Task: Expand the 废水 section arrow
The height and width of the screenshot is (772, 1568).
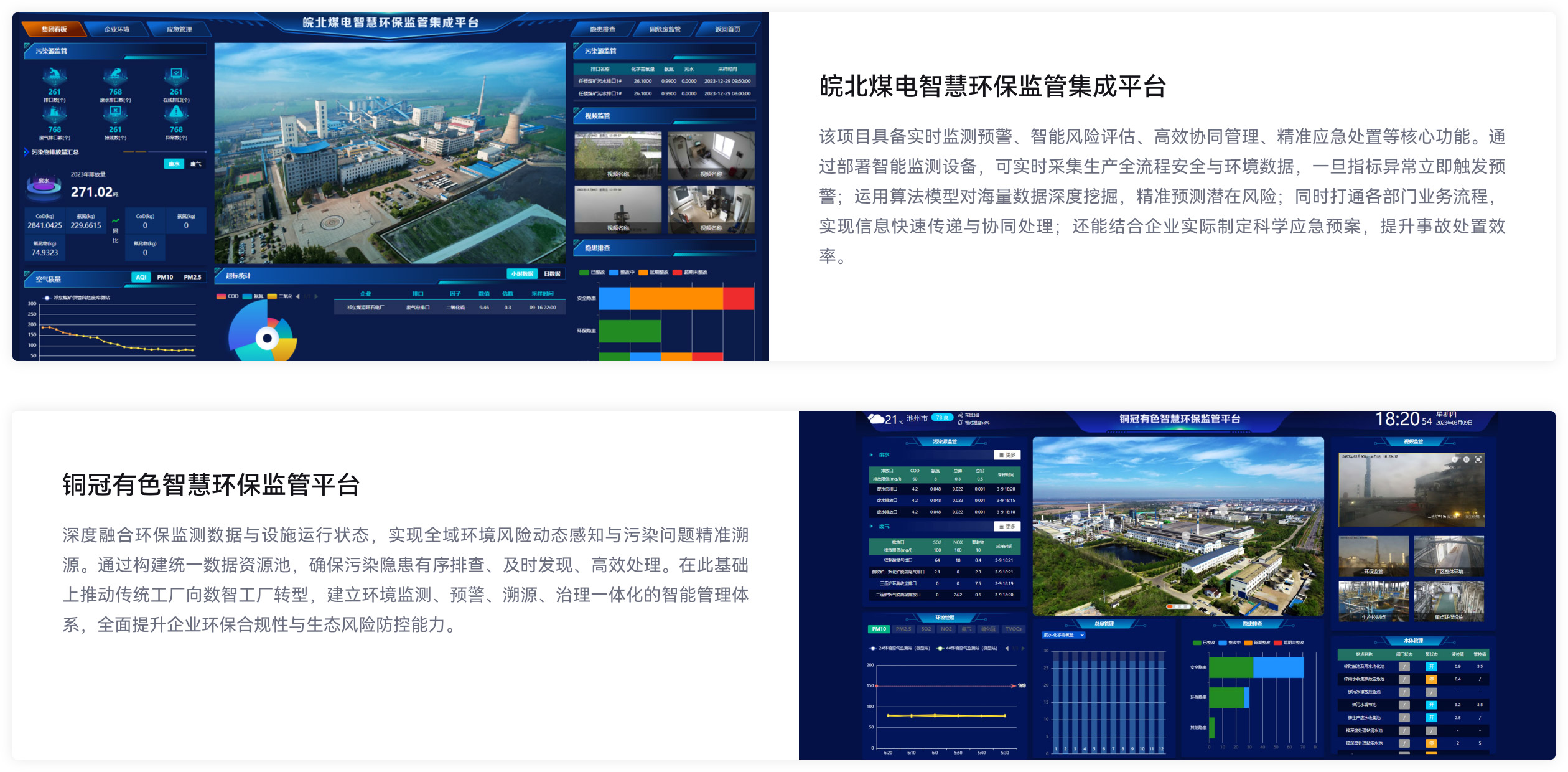Action: 871,455
